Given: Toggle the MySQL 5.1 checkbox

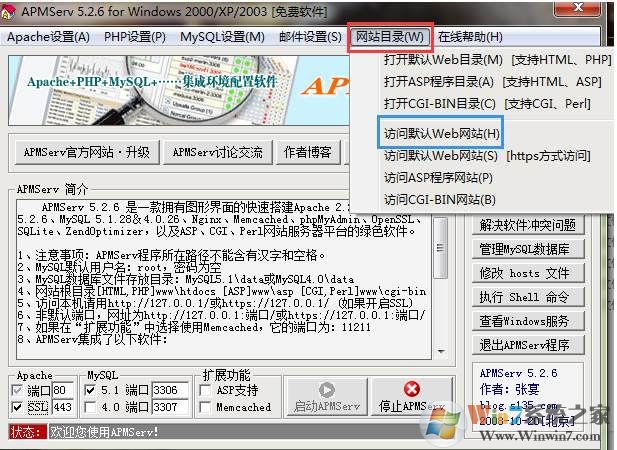Looking at the screenshot, I should tap(90, 390).
